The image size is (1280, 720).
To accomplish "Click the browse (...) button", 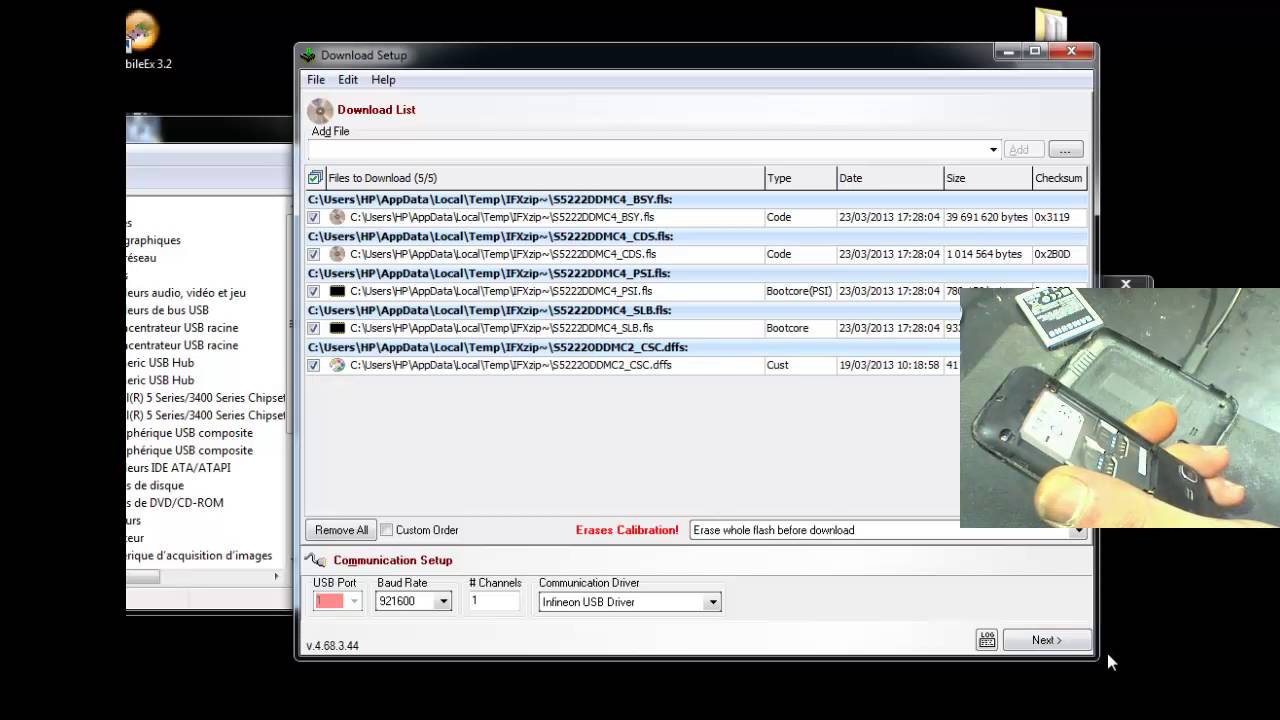I will (x=1065, y=150).
